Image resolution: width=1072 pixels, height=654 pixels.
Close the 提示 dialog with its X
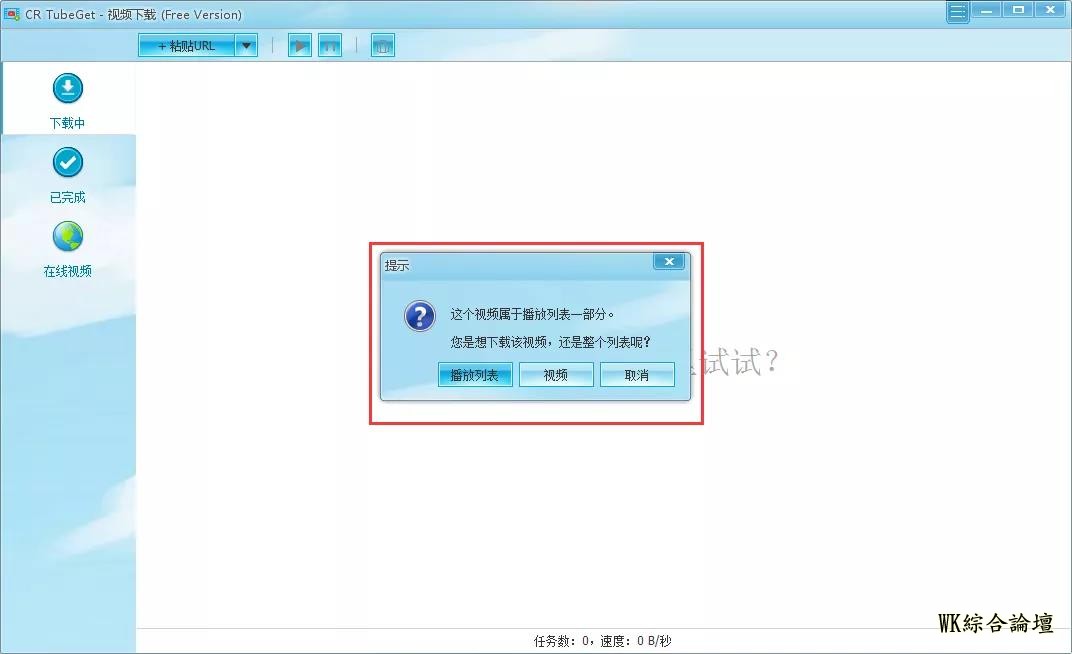pos(669,262)
